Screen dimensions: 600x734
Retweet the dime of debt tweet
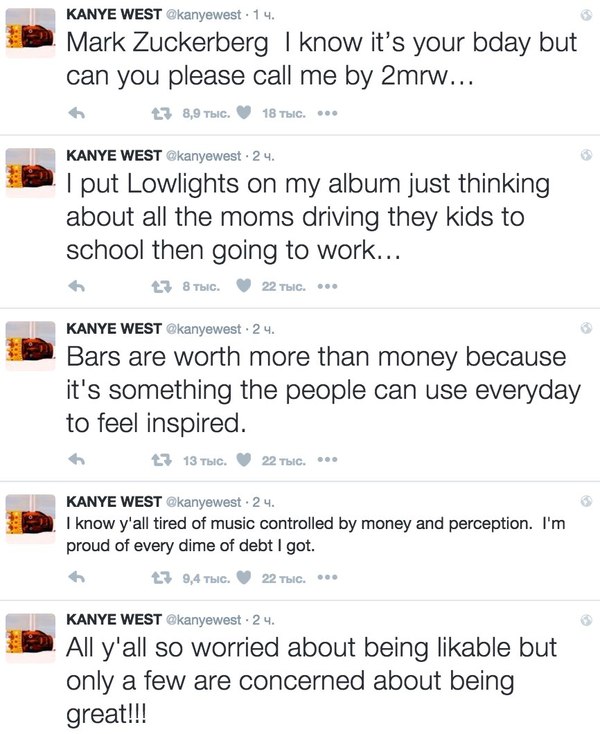point(155,578)
